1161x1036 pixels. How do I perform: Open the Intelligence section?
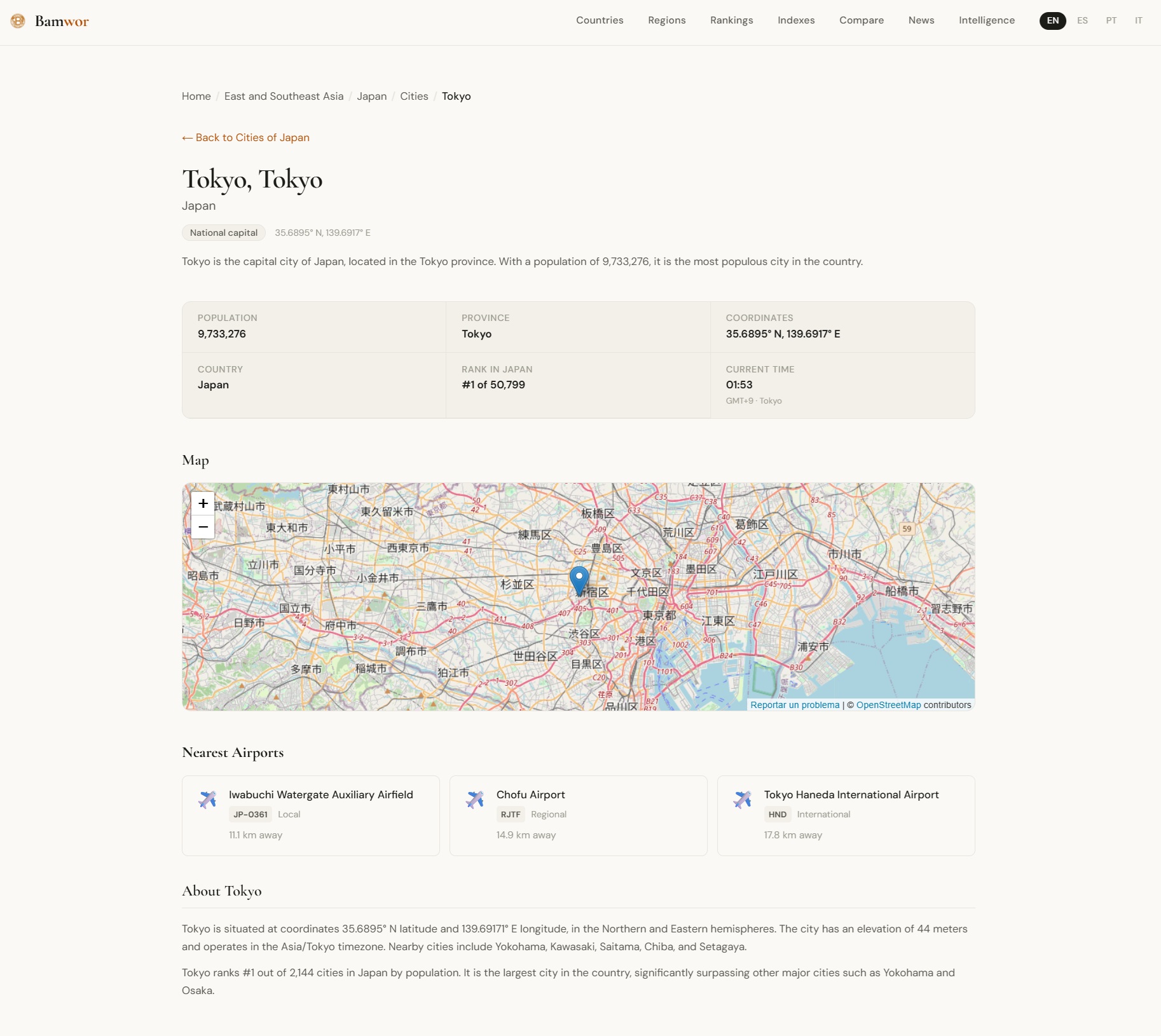(986, 20)
